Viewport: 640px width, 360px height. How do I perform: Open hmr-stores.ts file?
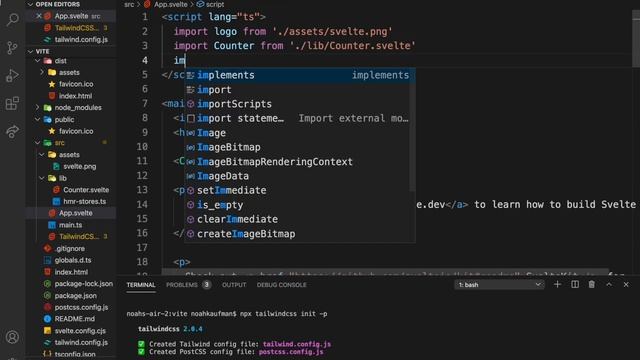tap(84, 202)
